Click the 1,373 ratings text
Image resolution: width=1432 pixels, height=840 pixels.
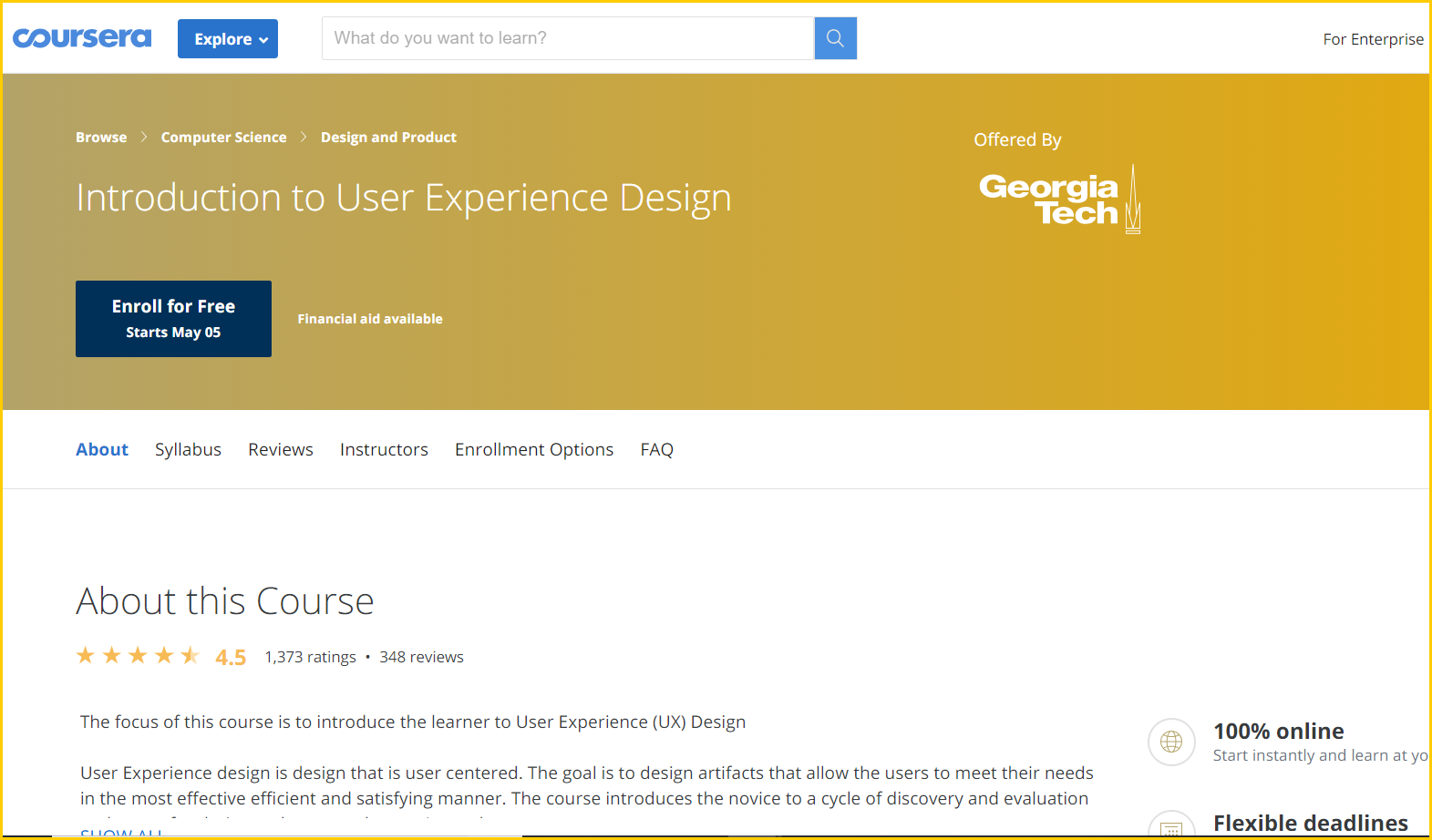point(310,657)
